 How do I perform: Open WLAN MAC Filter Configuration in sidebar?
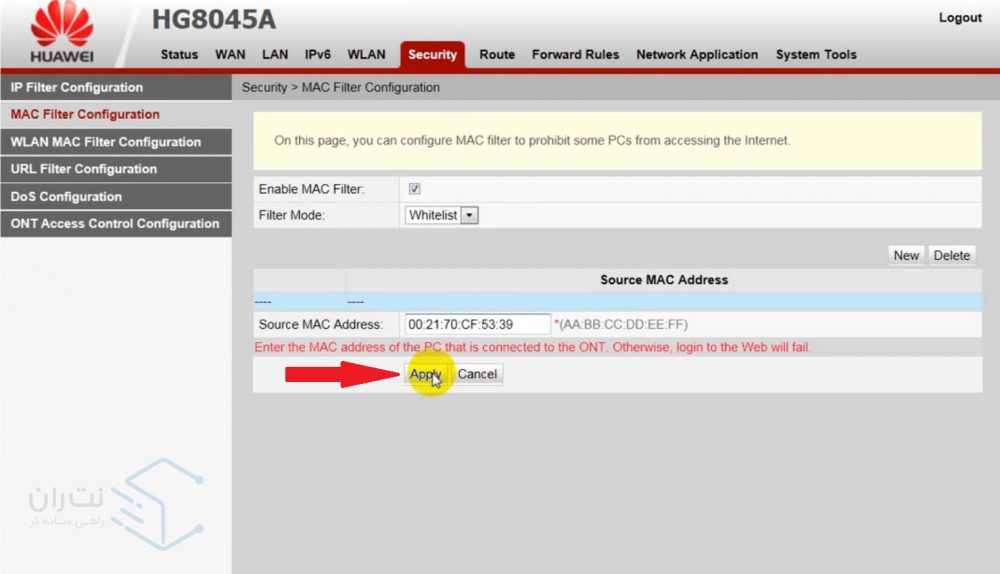click(x=106, y=142)
